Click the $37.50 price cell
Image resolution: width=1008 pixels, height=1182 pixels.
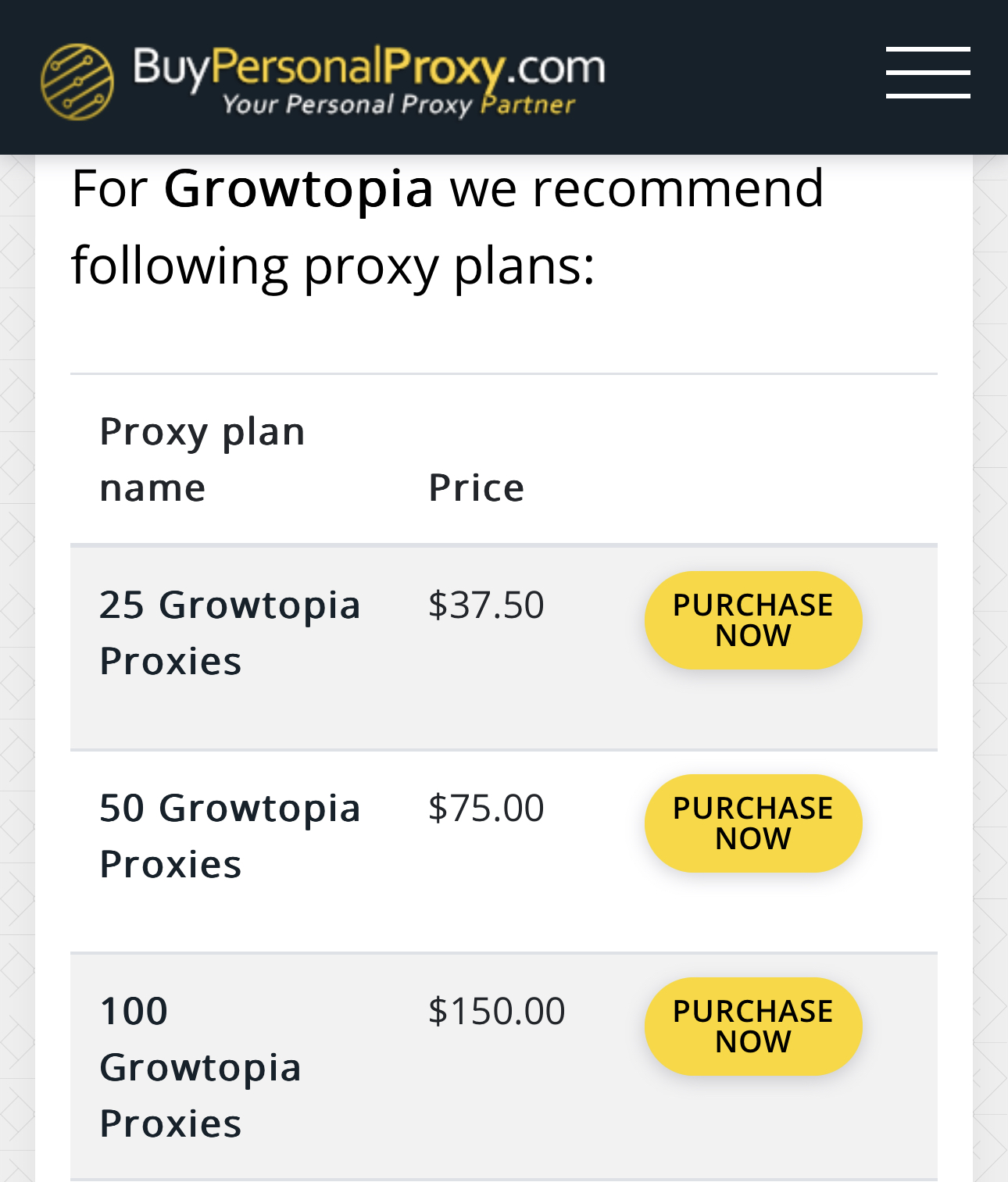[486, 605]
